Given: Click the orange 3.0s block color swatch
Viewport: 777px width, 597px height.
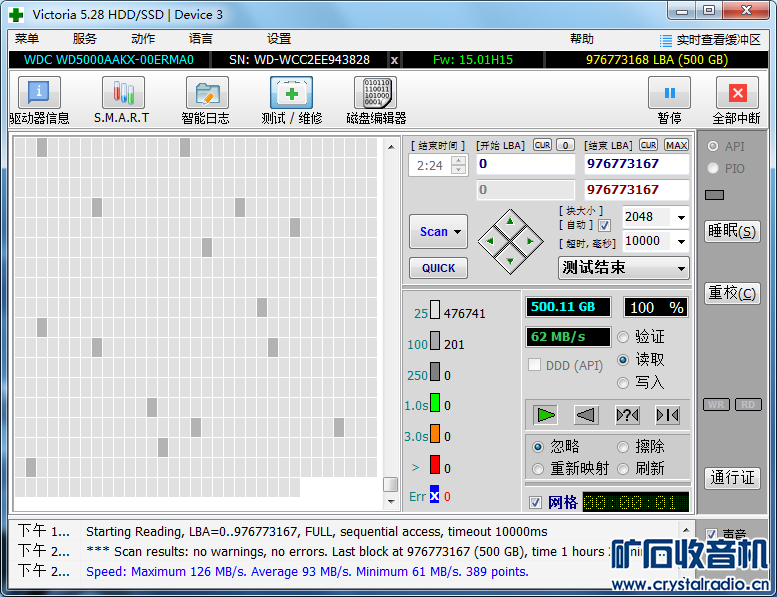Looking at the screenshot, I should (435, 433).
